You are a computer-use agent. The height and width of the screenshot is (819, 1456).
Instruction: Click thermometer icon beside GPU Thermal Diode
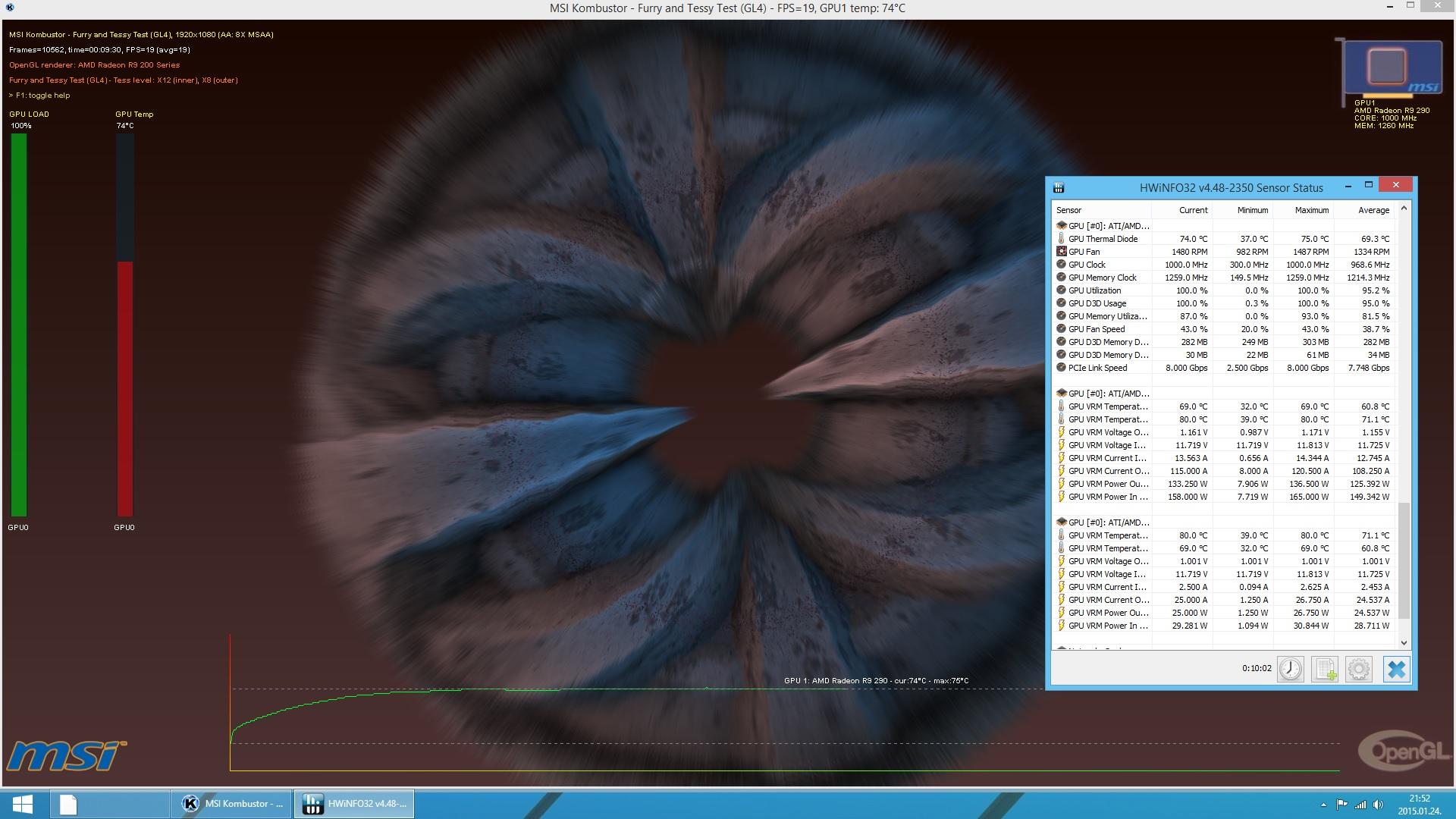1061,238
